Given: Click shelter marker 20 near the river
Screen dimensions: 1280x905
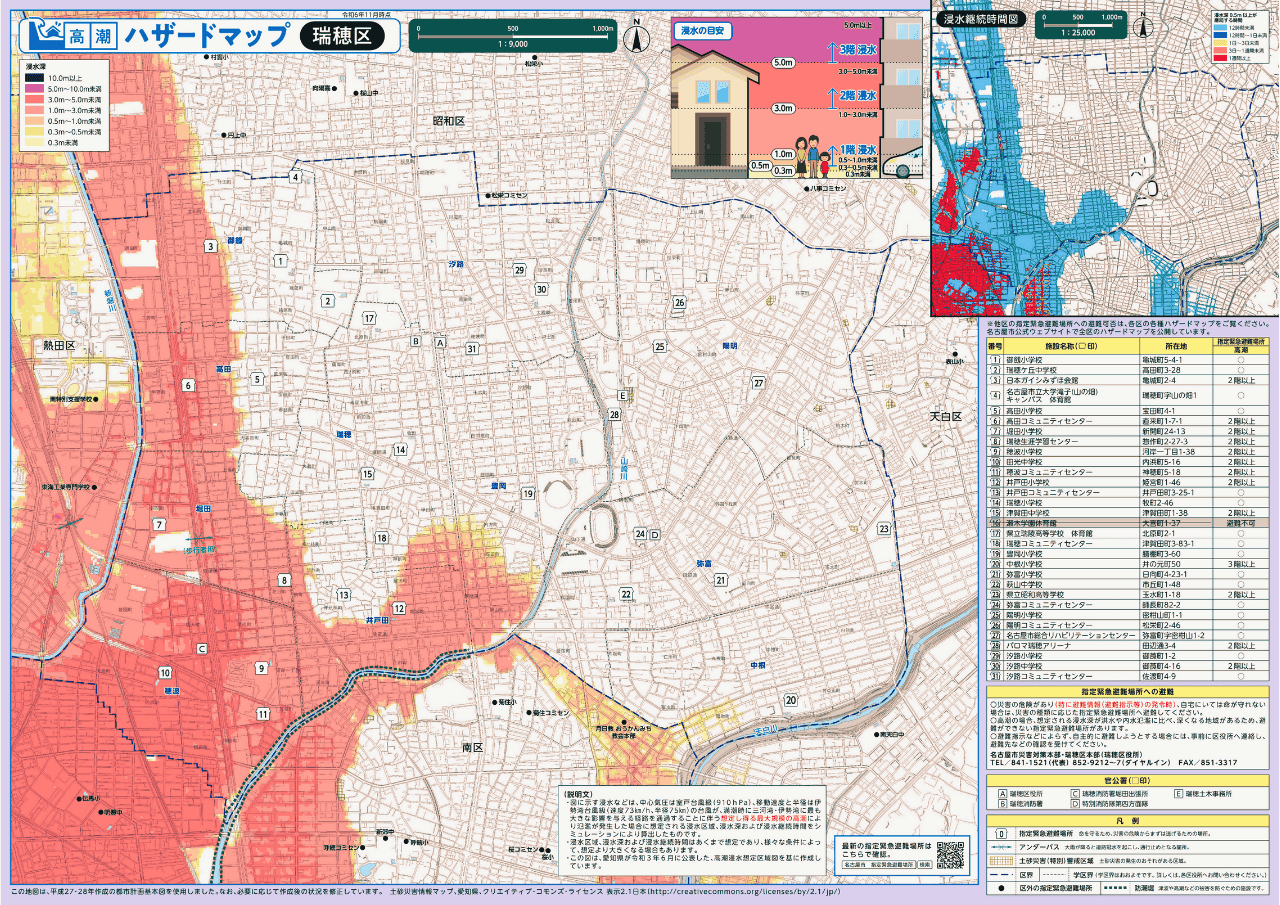Looking at the screenshot, I should (790, 700).
